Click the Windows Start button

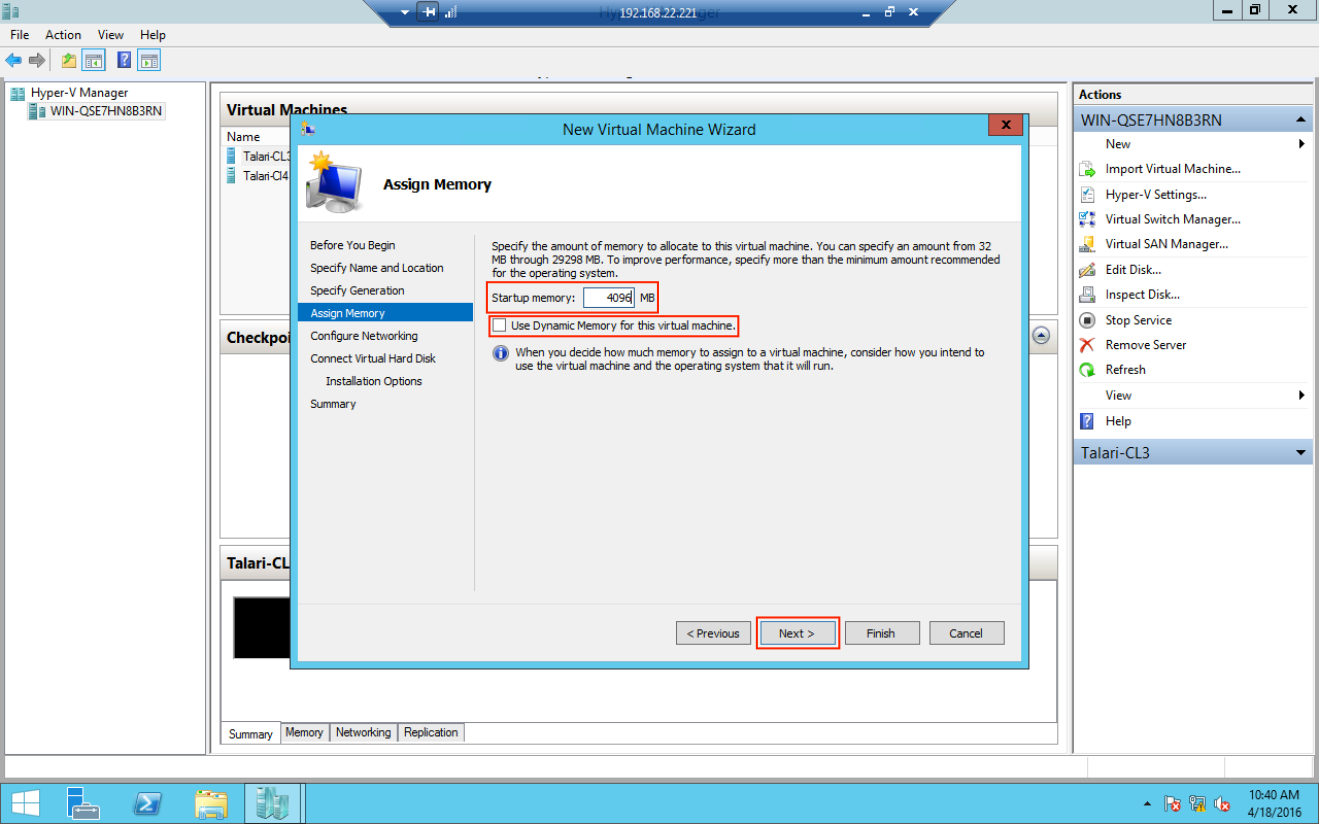[26, 803]
